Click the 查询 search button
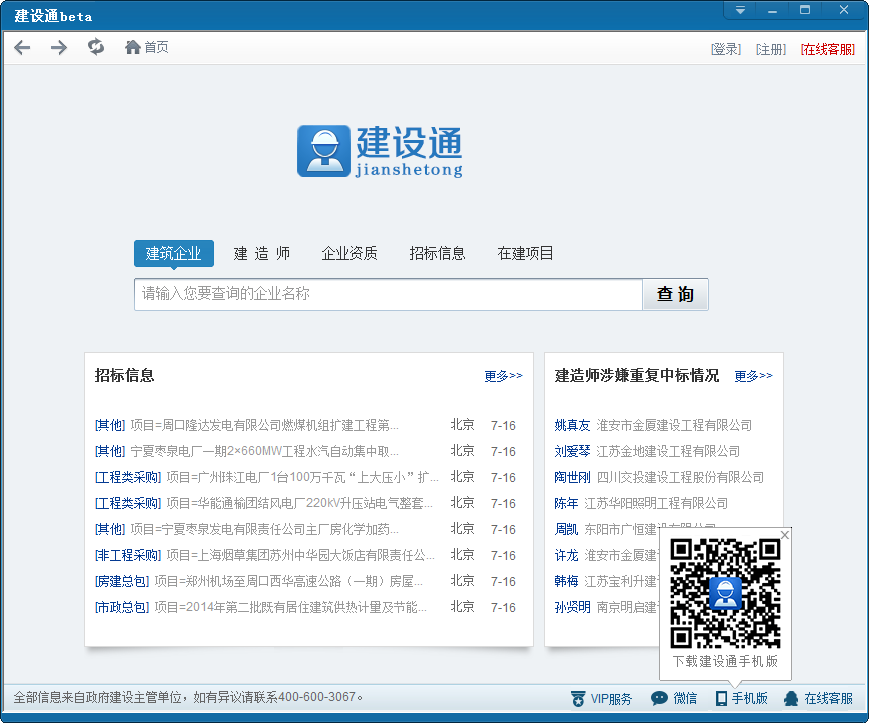 (x=675, y=294)
